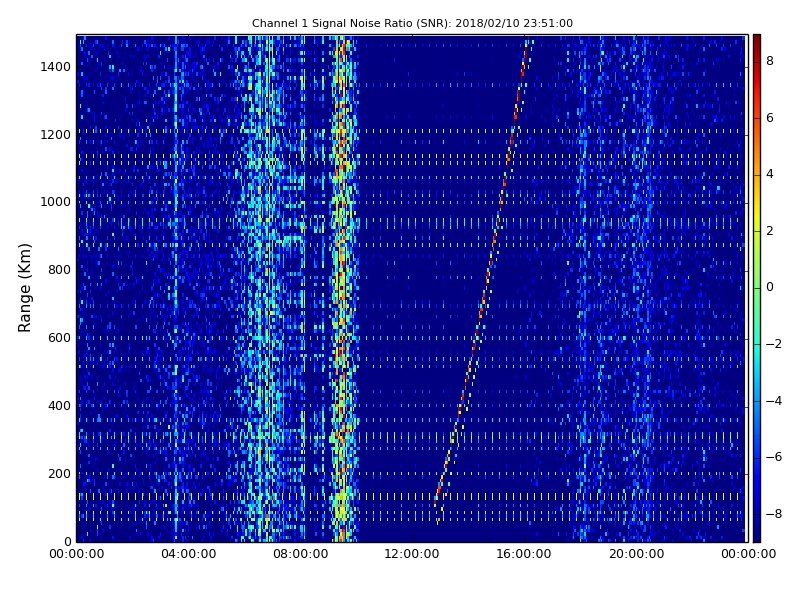Viewport: 800px width, 600px height.
Task: Click the green middle of the colorbar
Action: pyautogui.click(x=757, y=288)
